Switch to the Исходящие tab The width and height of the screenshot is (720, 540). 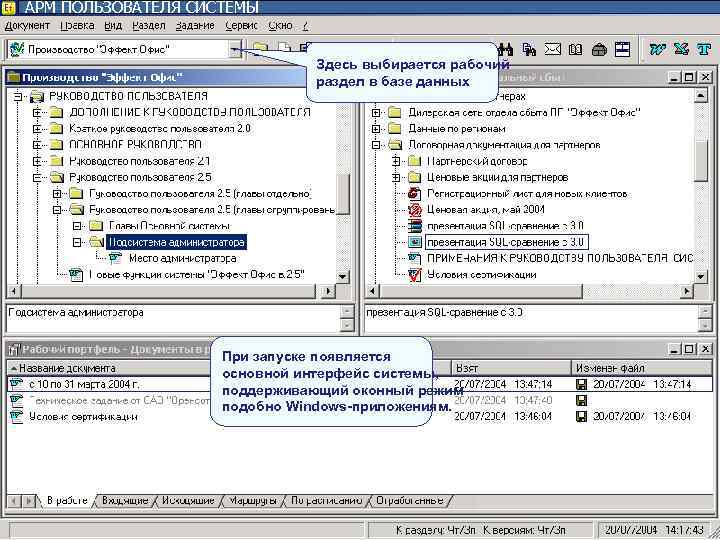pos(188,501)
